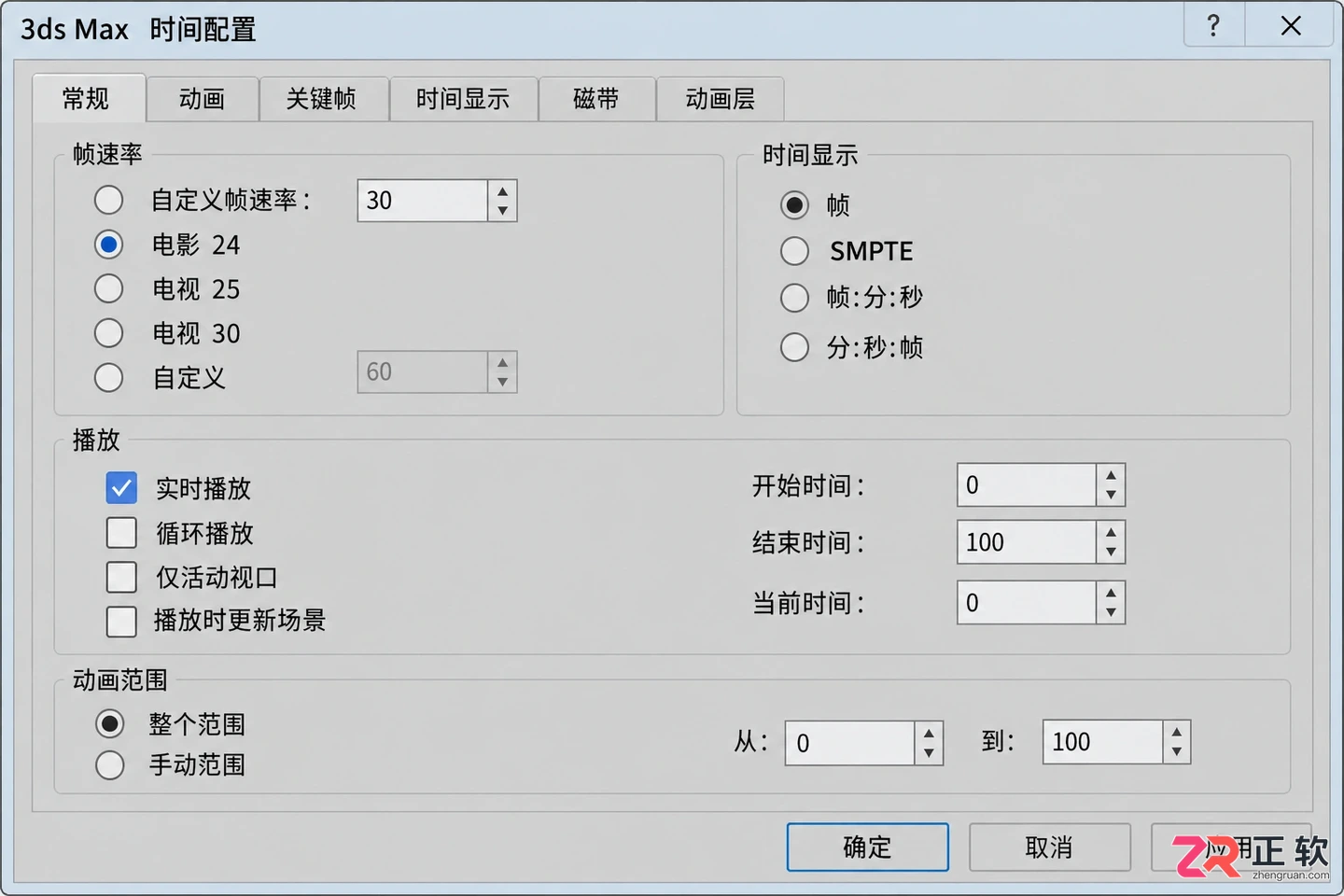
Task: Choose the 电影 24 frame rate option
Action: (109, 245)
